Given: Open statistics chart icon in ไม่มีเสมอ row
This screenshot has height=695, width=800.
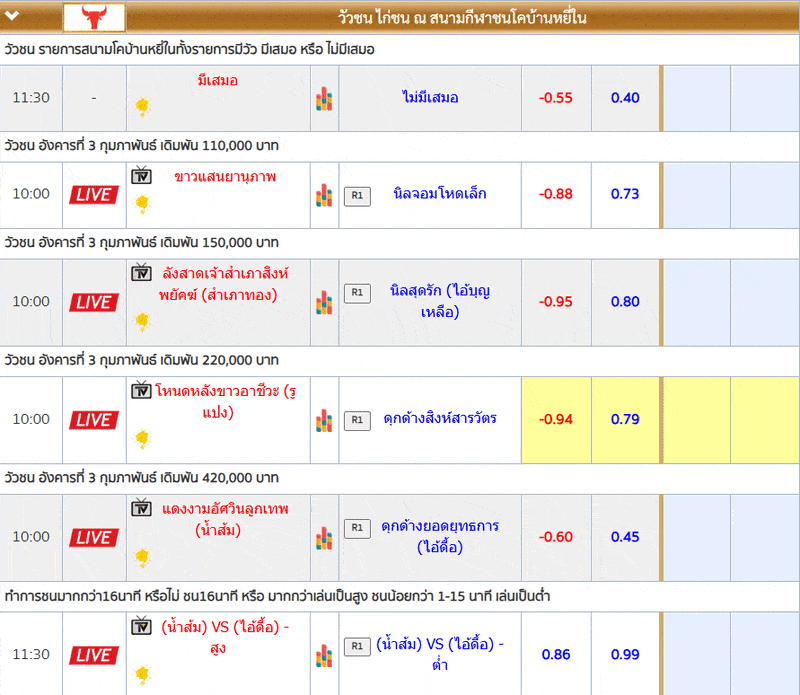Looking at the screenshot, I should pos(323,99).
